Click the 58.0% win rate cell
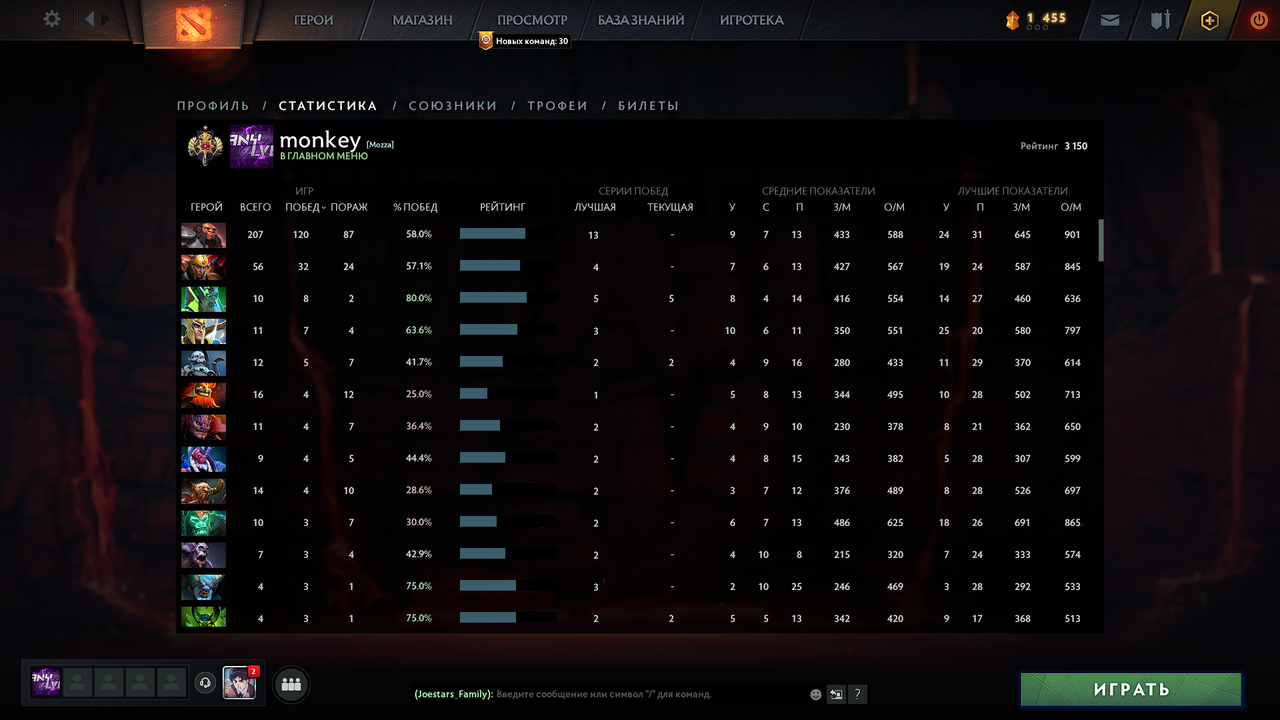Screen dimensions: 1280x720 pyautogui.click(x=419, y=234)
